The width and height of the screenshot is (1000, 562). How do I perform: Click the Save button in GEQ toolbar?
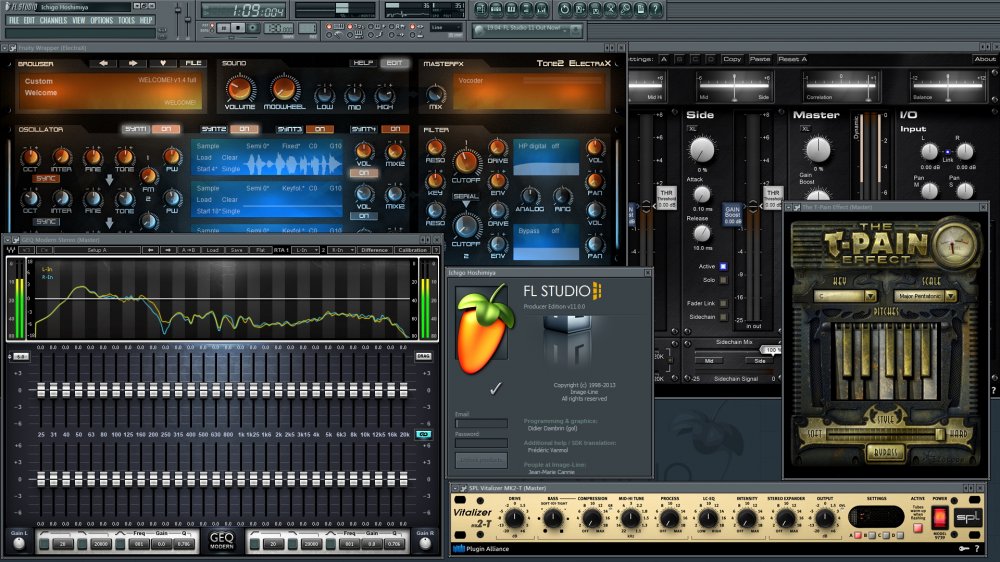tap(237, 250)
